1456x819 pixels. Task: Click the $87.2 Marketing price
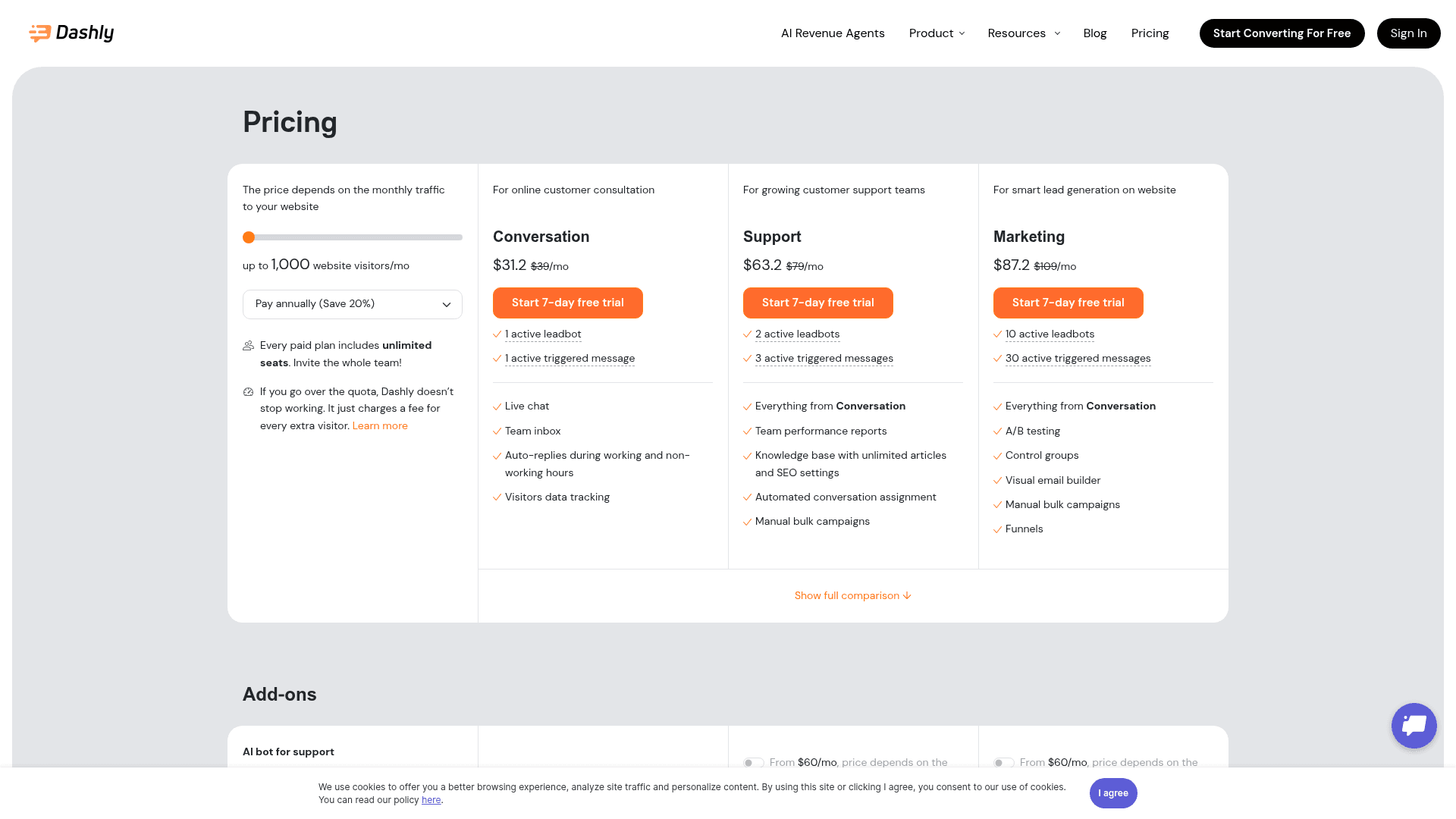[x=1012, y=265]
